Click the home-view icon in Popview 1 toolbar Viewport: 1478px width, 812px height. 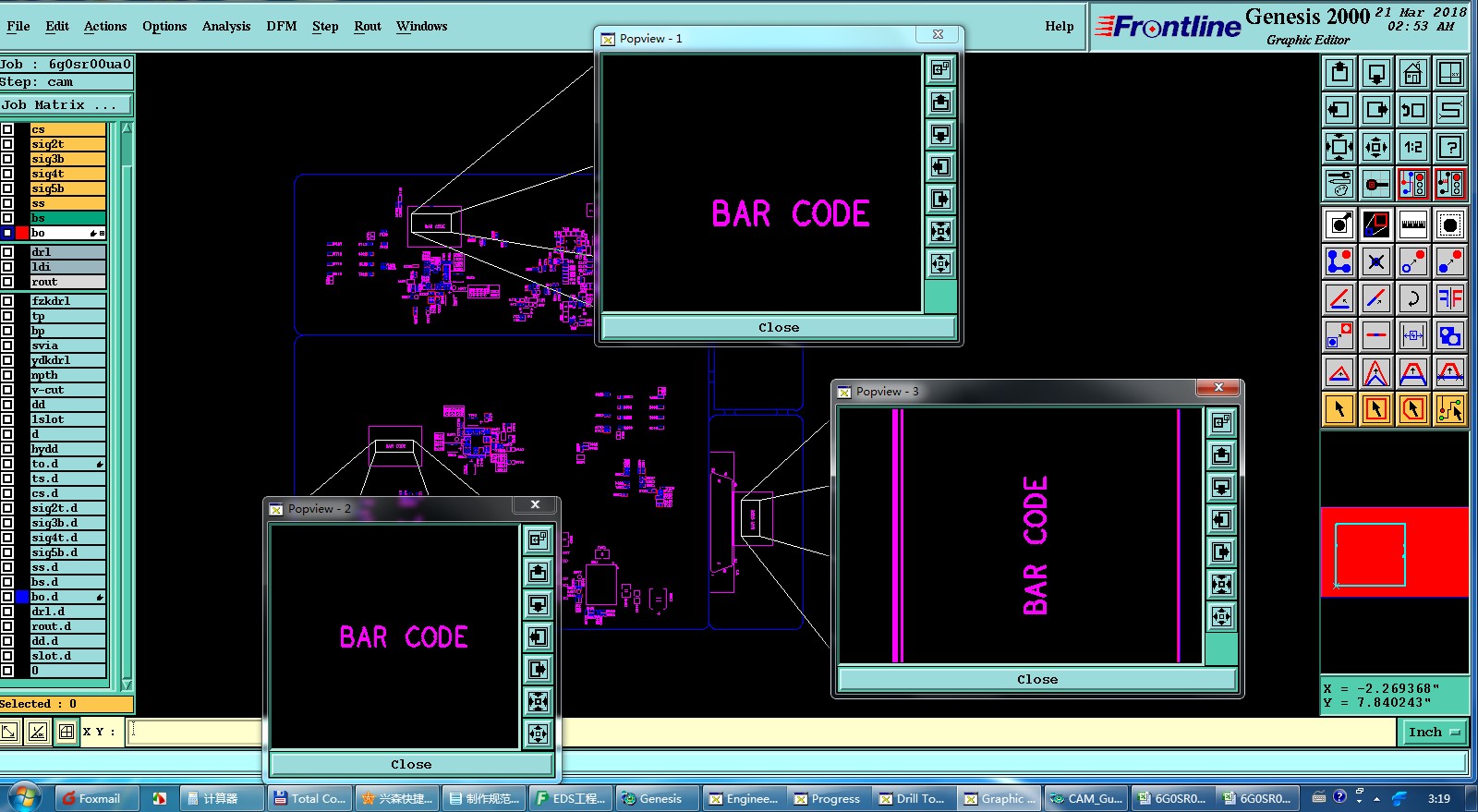(940, 69)
